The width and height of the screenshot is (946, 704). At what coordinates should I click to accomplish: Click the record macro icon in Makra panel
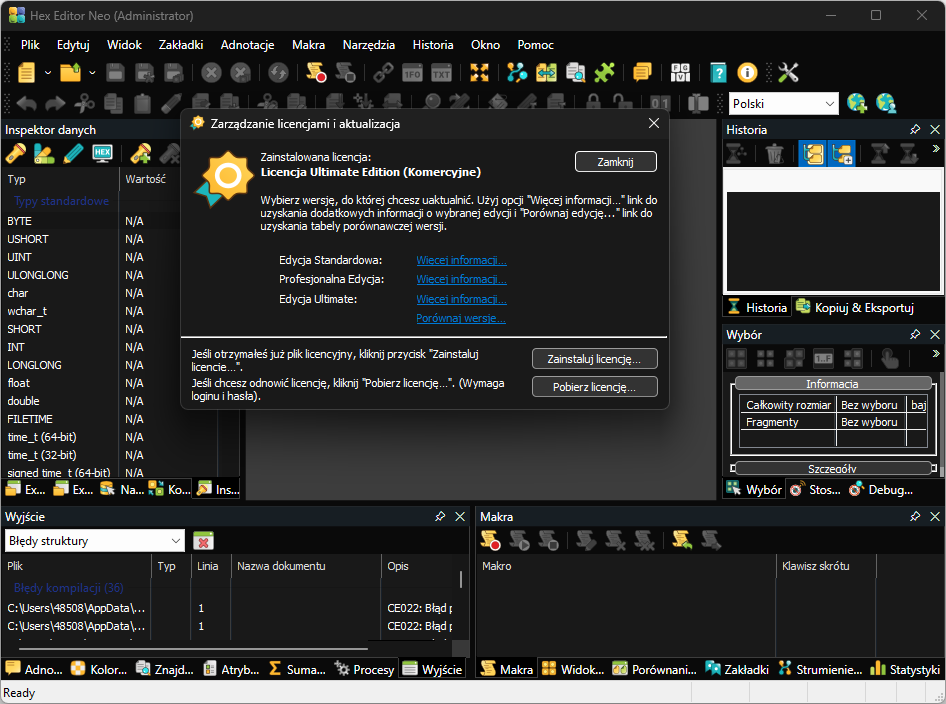click(490, 541)
